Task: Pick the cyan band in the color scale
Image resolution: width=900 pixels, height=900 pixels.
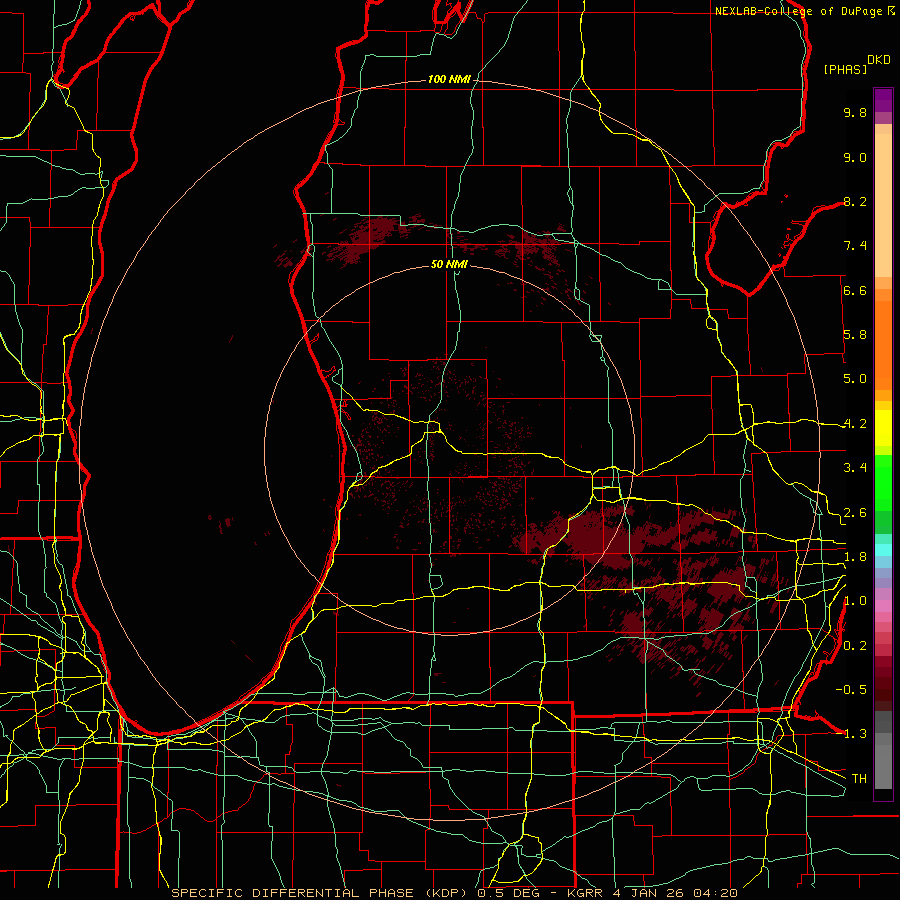Action: (x=883, y=550)
